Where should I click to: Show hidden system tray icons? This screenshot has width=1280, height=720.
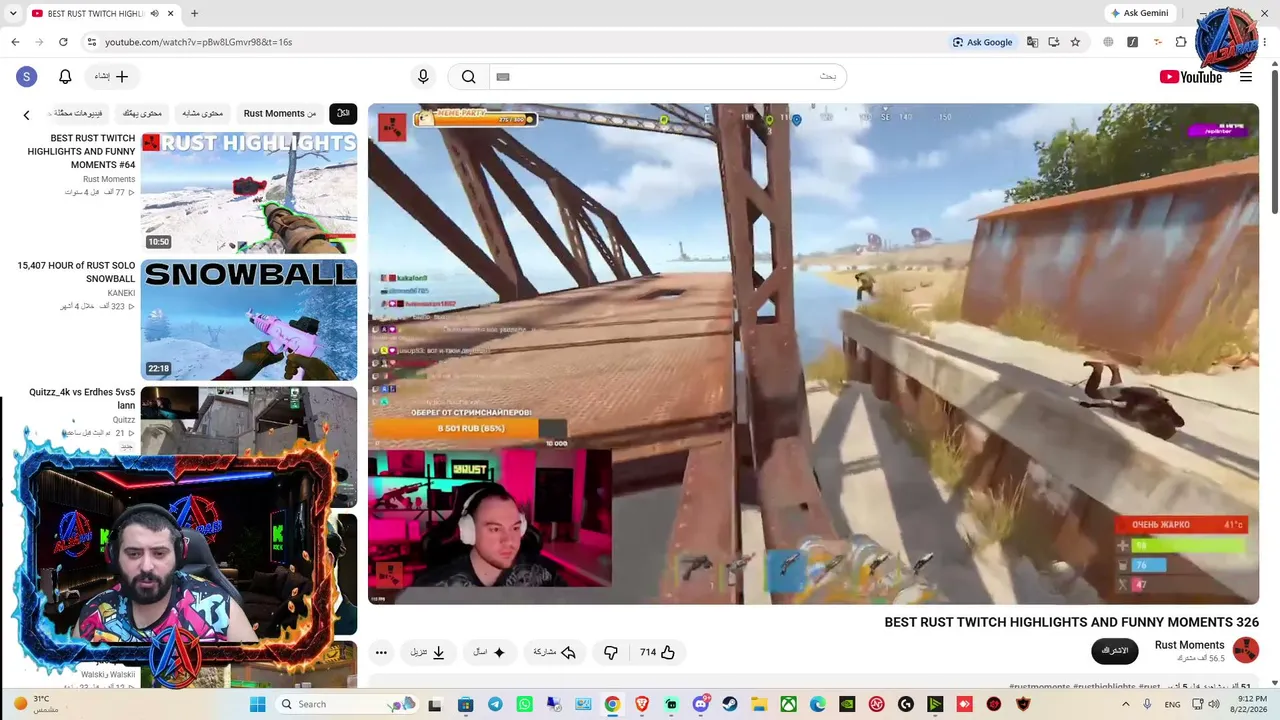pos(1126,704)
